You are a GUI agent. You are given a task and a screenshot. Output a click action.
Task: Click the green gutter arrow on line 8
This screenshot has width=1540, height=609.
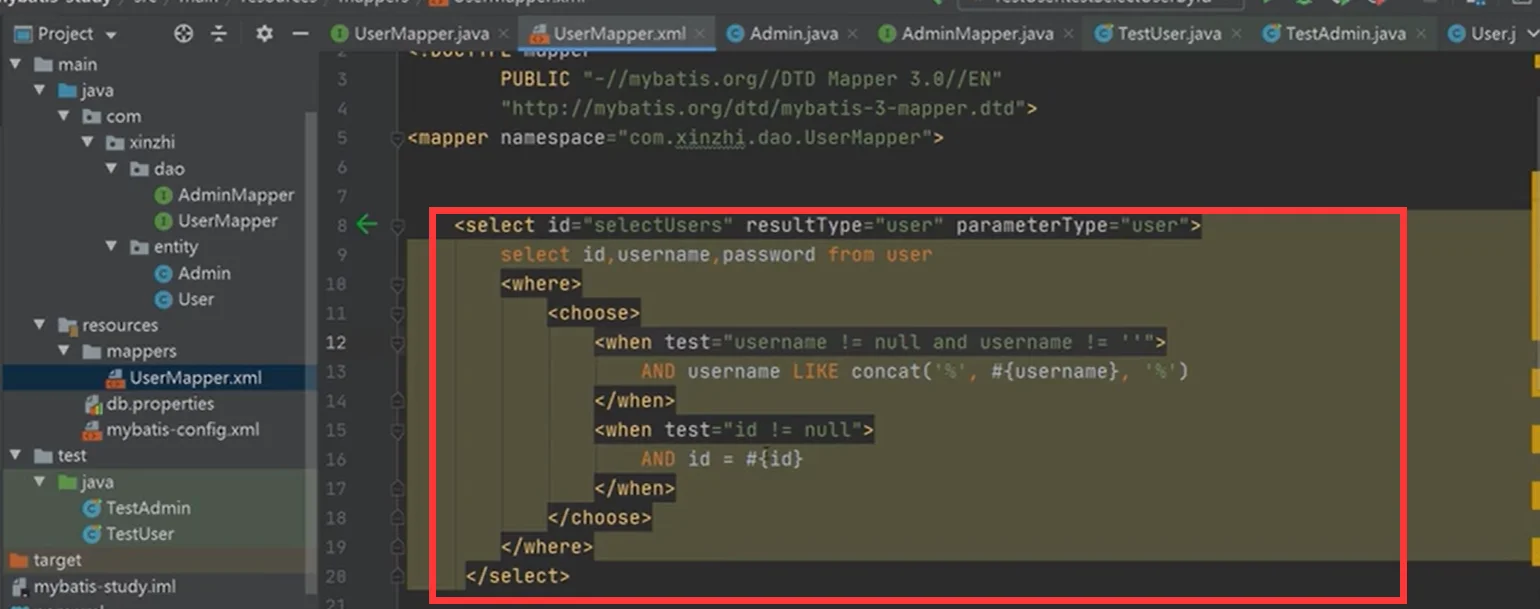tap(367, 225)
